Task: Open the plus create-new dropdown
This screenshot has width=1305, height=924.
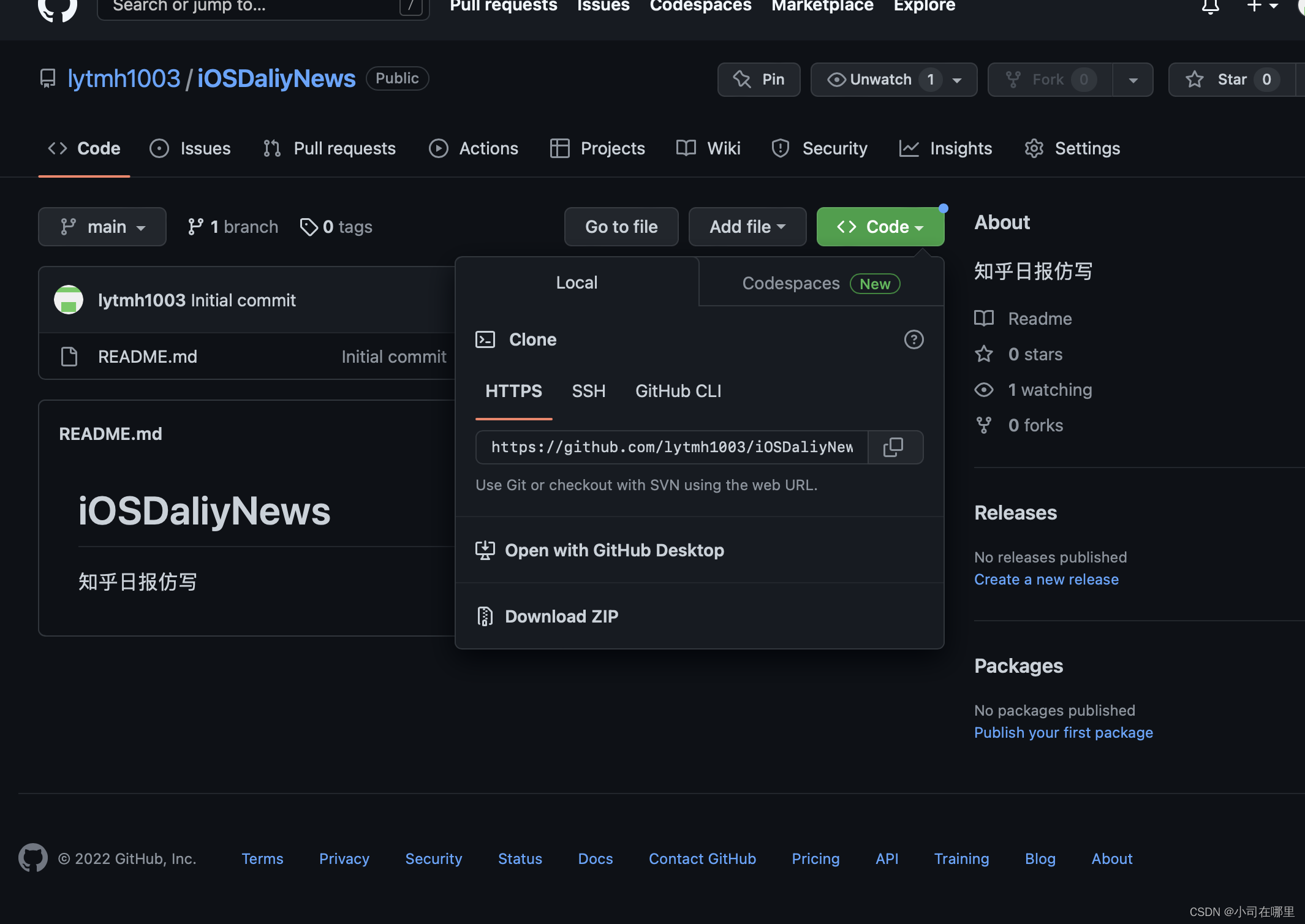Action: pos(1262,6)
